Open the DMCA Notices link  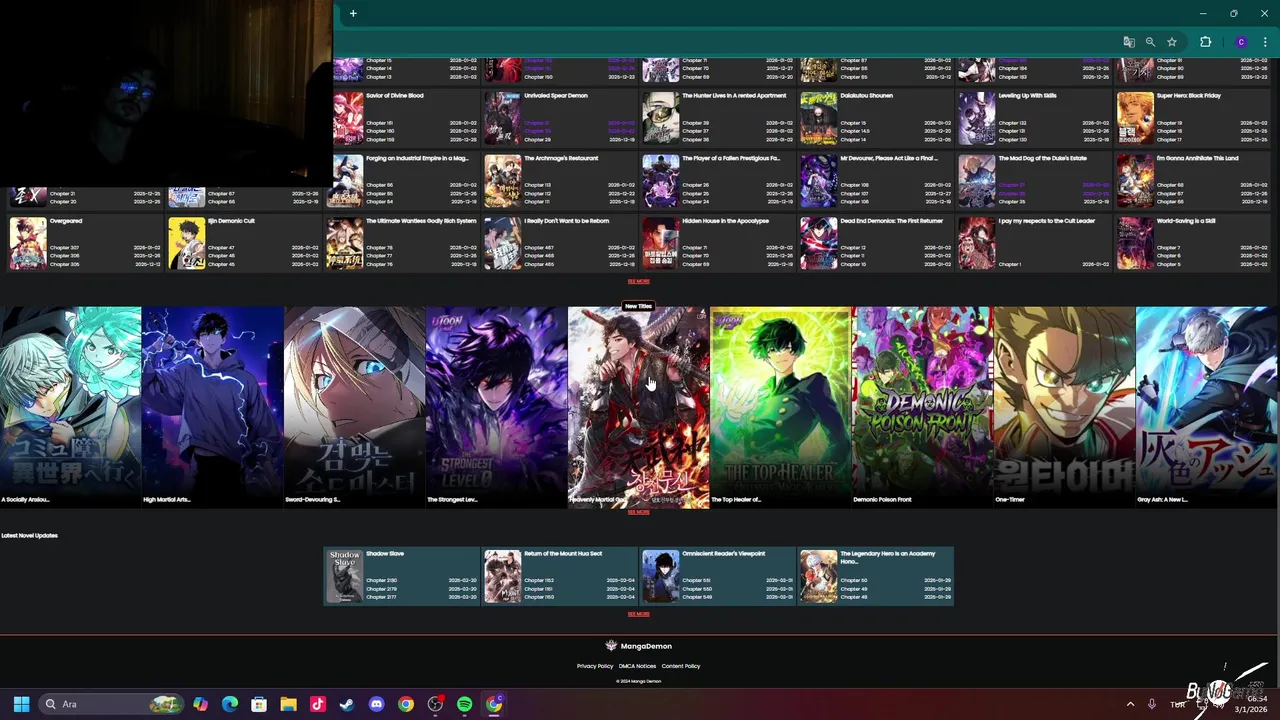click(637, 666)
